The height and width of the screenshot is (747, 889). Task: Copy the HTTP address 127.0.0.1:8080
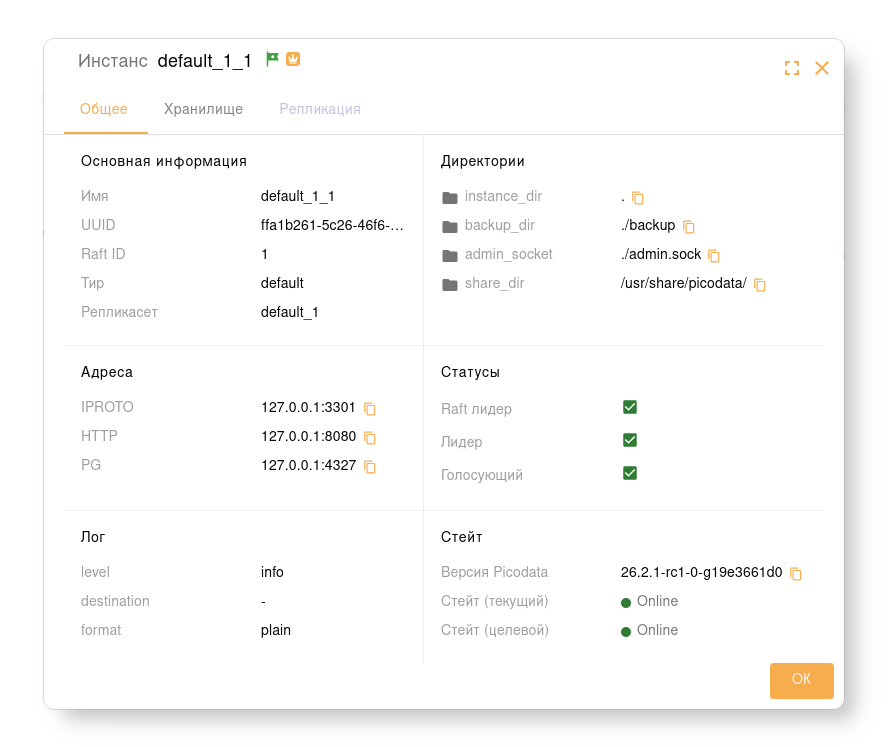[370, 438]
